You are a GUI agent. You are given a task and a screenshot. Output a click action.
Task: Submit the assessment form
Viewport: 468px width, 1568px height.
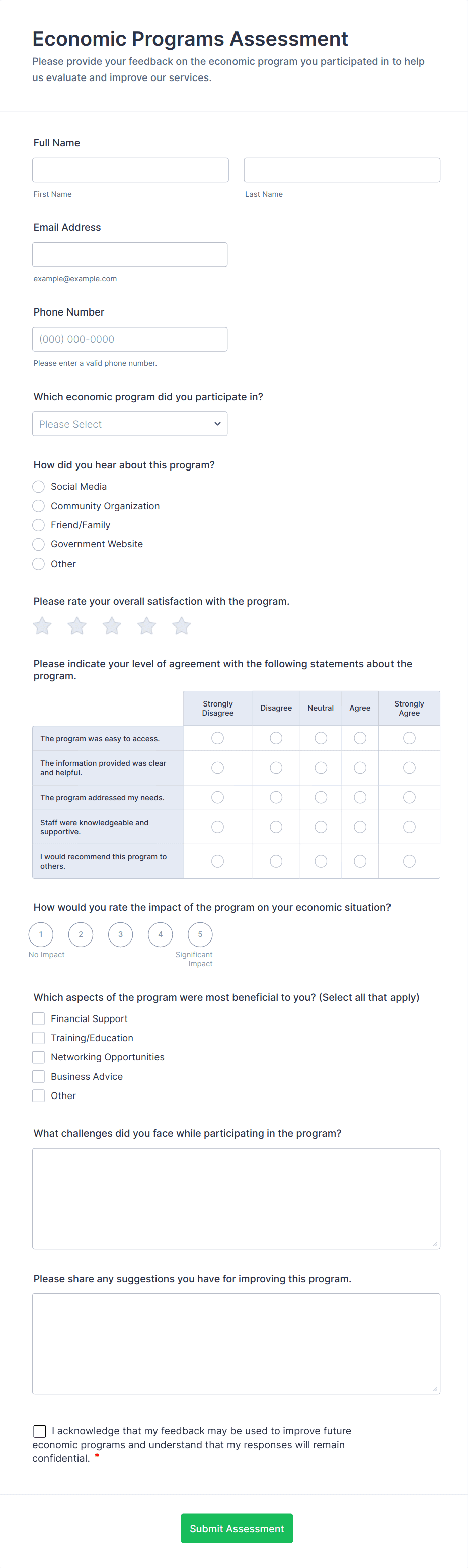(237, 1528)
